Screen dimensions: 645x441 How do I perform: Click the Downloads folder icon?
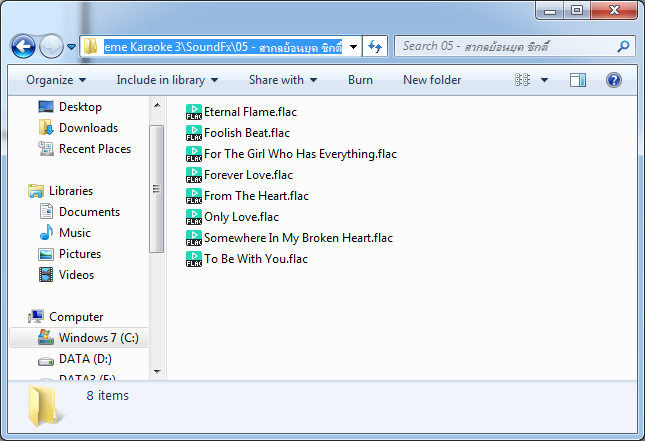46,128
